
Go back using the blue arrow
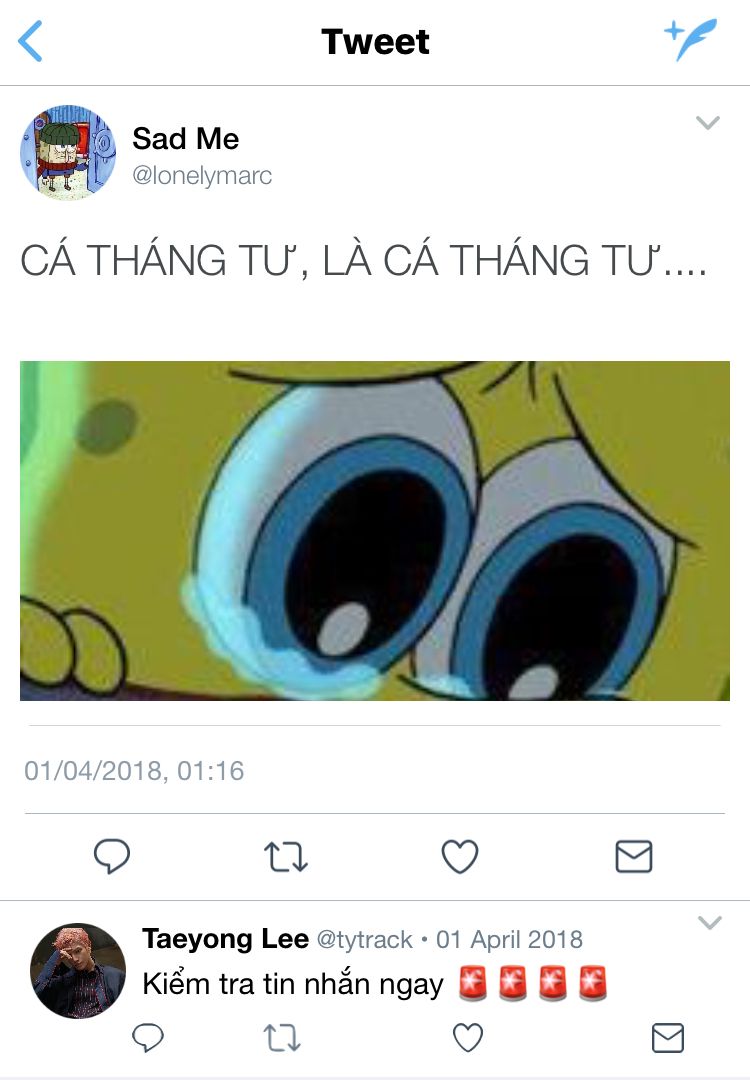(30, 41)
